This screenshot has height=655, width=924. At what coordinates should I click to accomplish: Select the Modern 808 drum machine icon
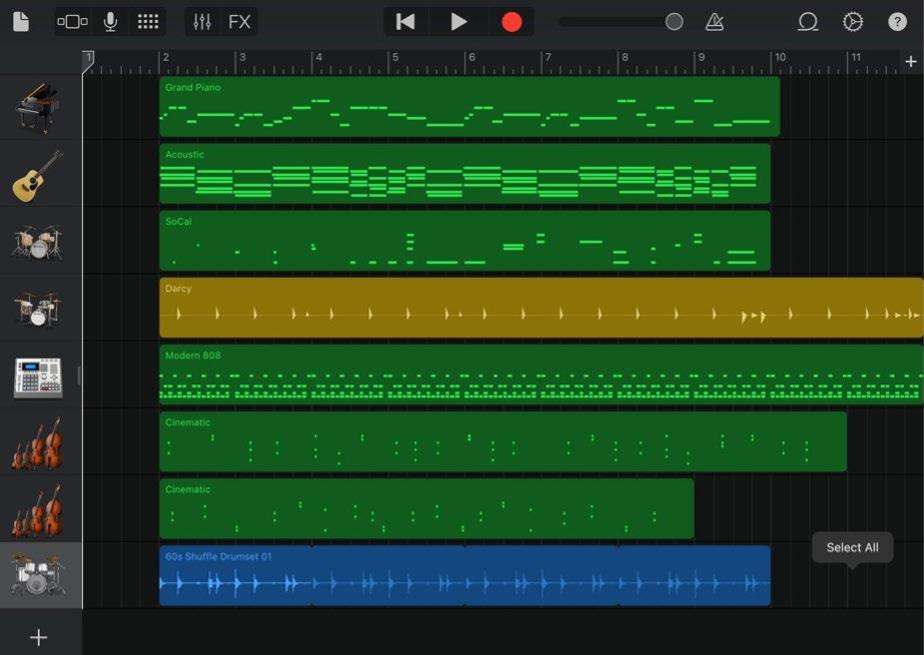coord(38,377)
